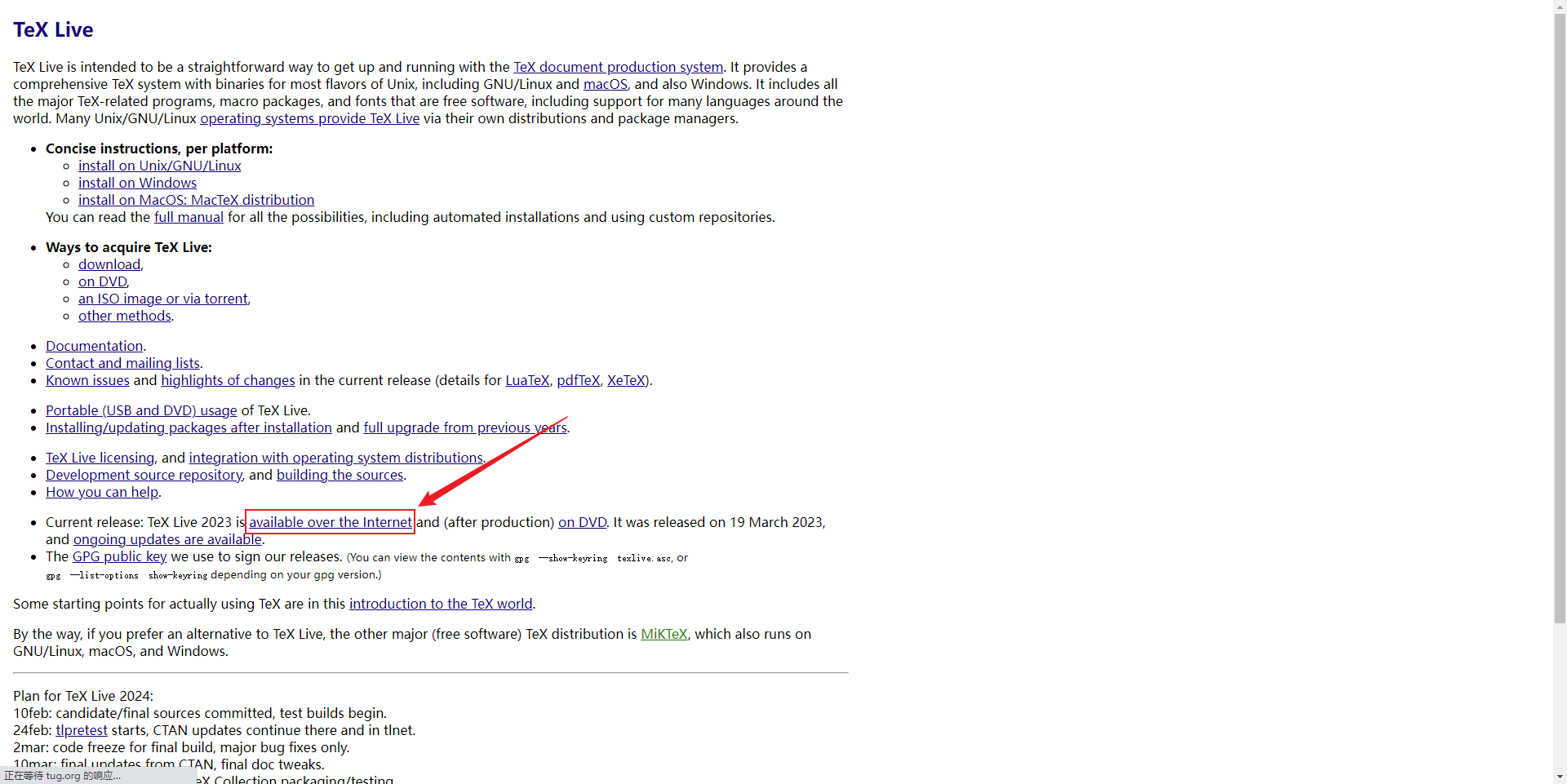Click the vertical scrollbar thumb

pos(1560,318)
